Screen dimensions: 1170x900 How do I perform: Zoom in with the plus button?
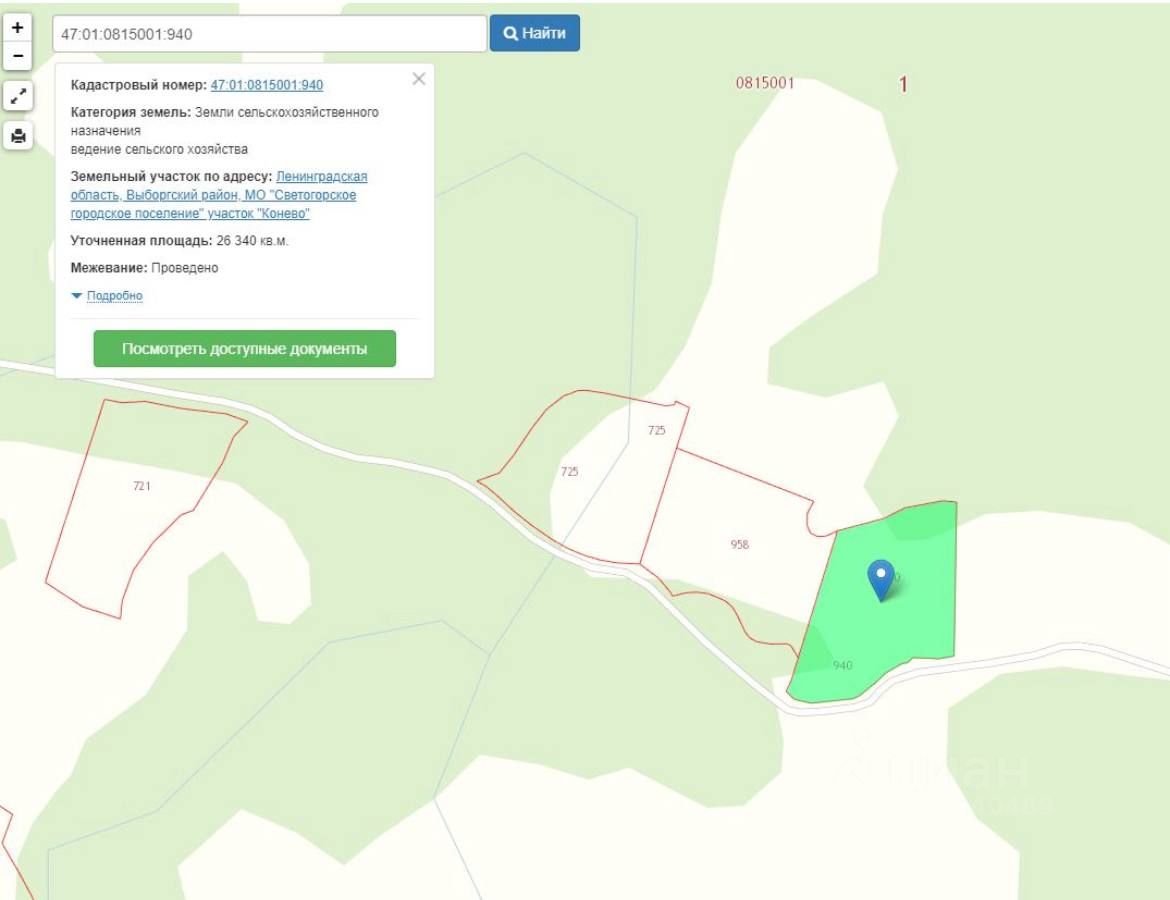tap(18, 28)
